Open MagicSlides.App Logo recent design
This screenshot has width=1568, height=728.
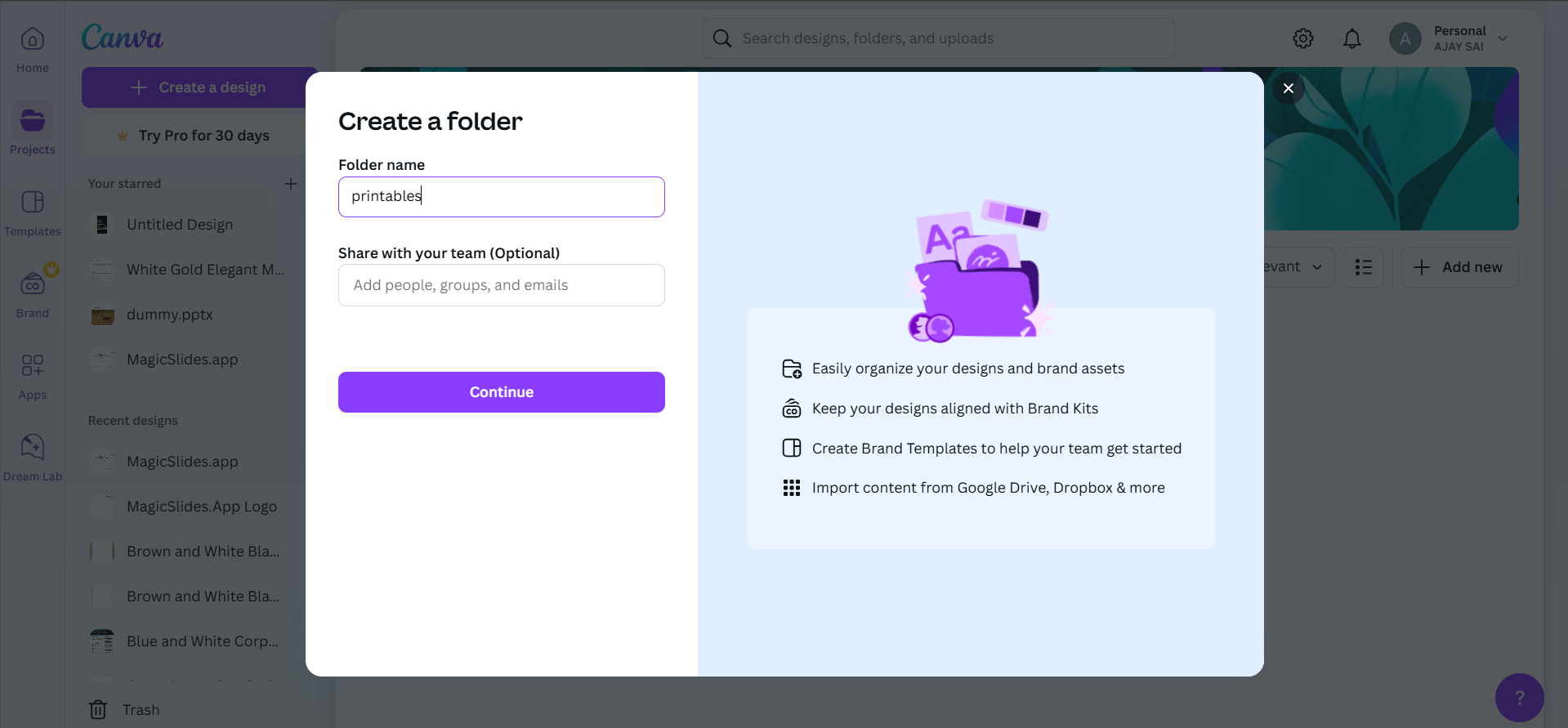(x=202, y=507)
